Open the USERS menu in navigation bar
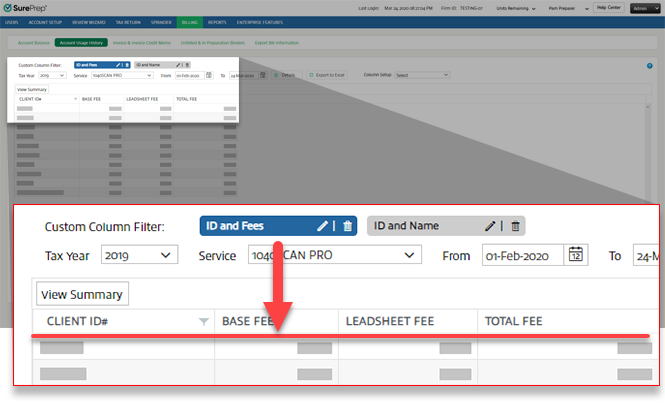665x407 pixels. coord(11,22)
